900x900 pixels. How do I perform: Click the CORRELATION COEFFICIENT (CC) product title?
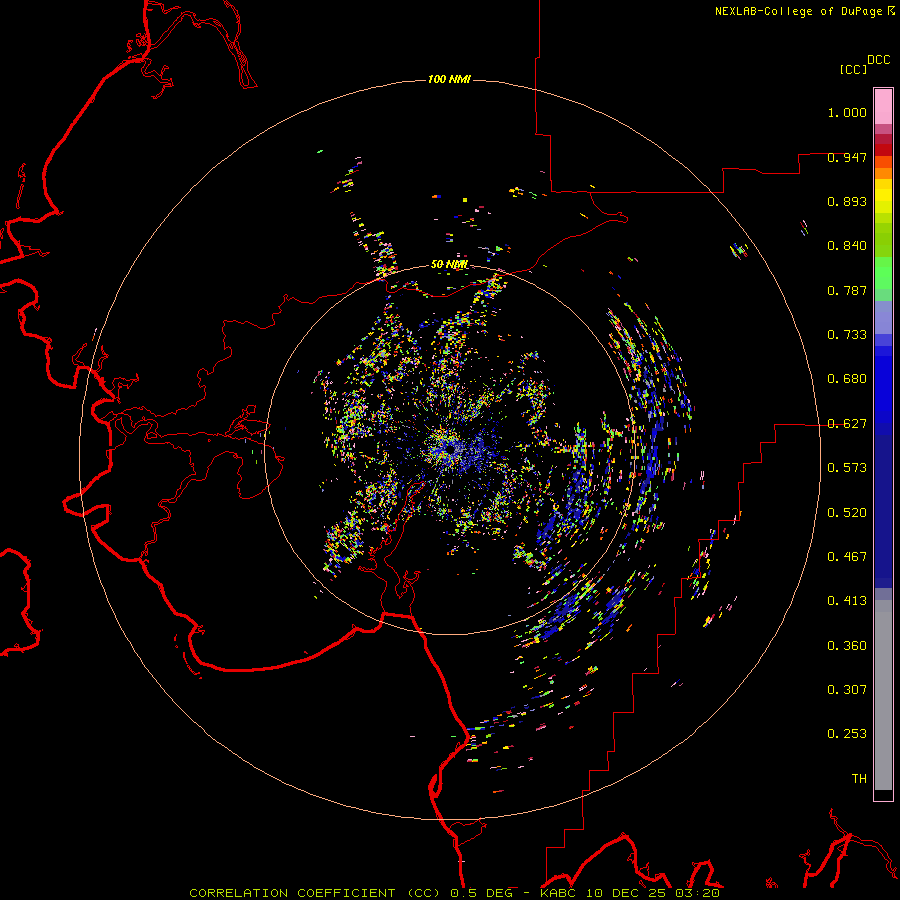pos(315,893)
